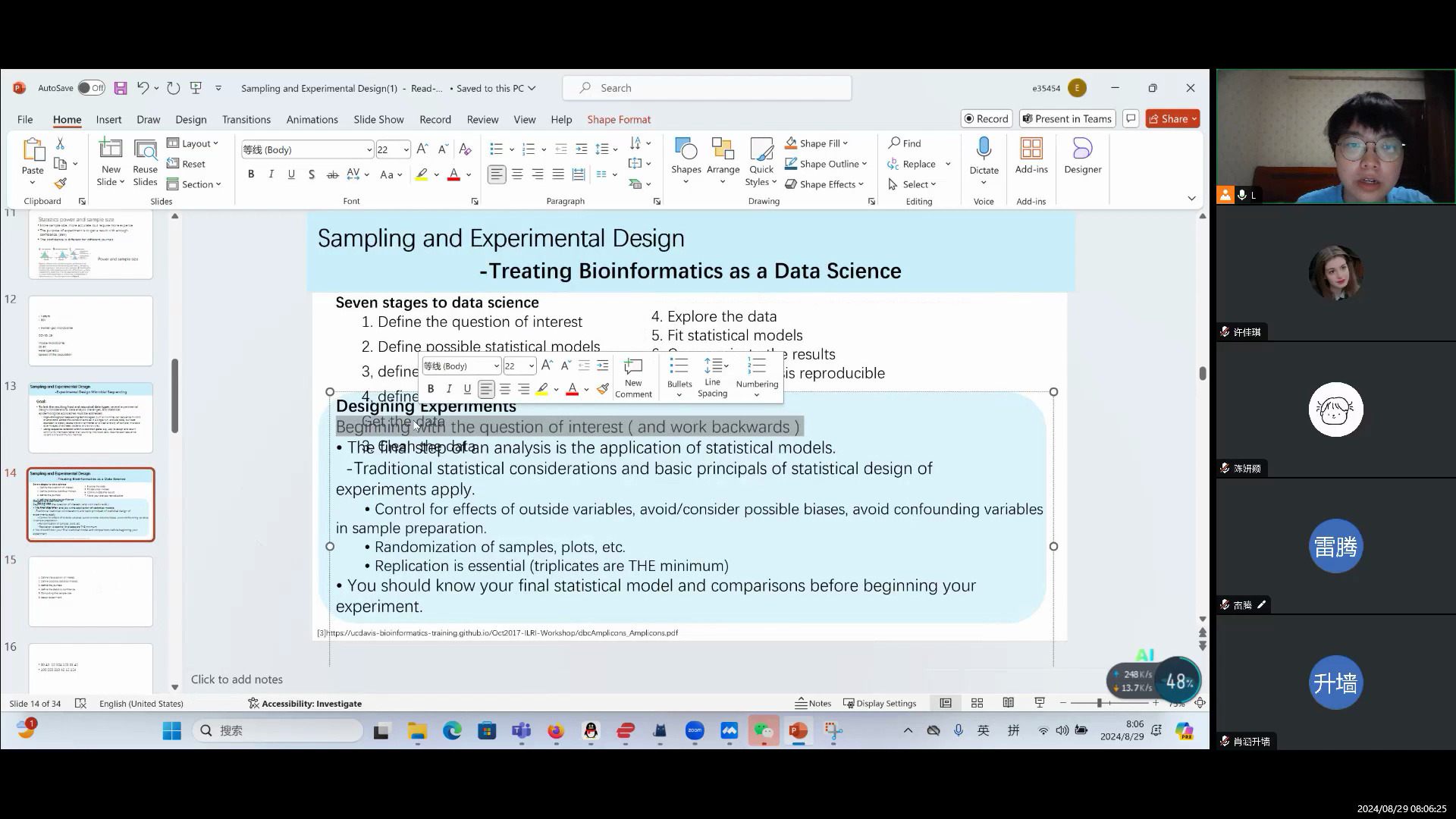The image size is (1456, 819).
Task: Toggle Align Left in ribbon paragraph group
Action: tap(496, 174)
